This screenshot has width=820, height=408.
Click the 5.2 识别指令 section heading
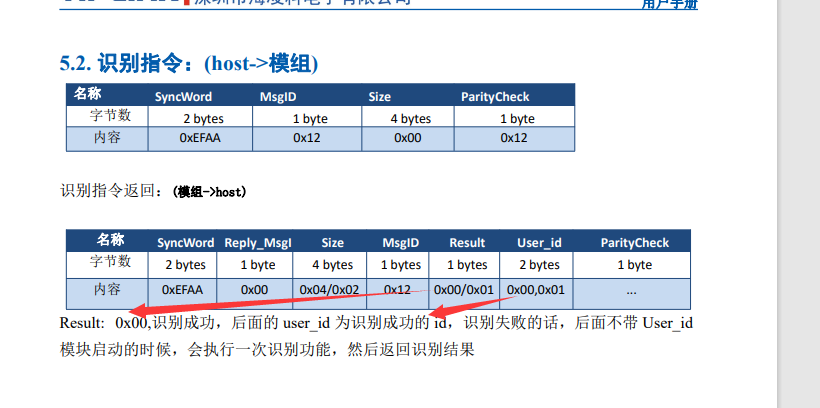click(x=189, y=64)
